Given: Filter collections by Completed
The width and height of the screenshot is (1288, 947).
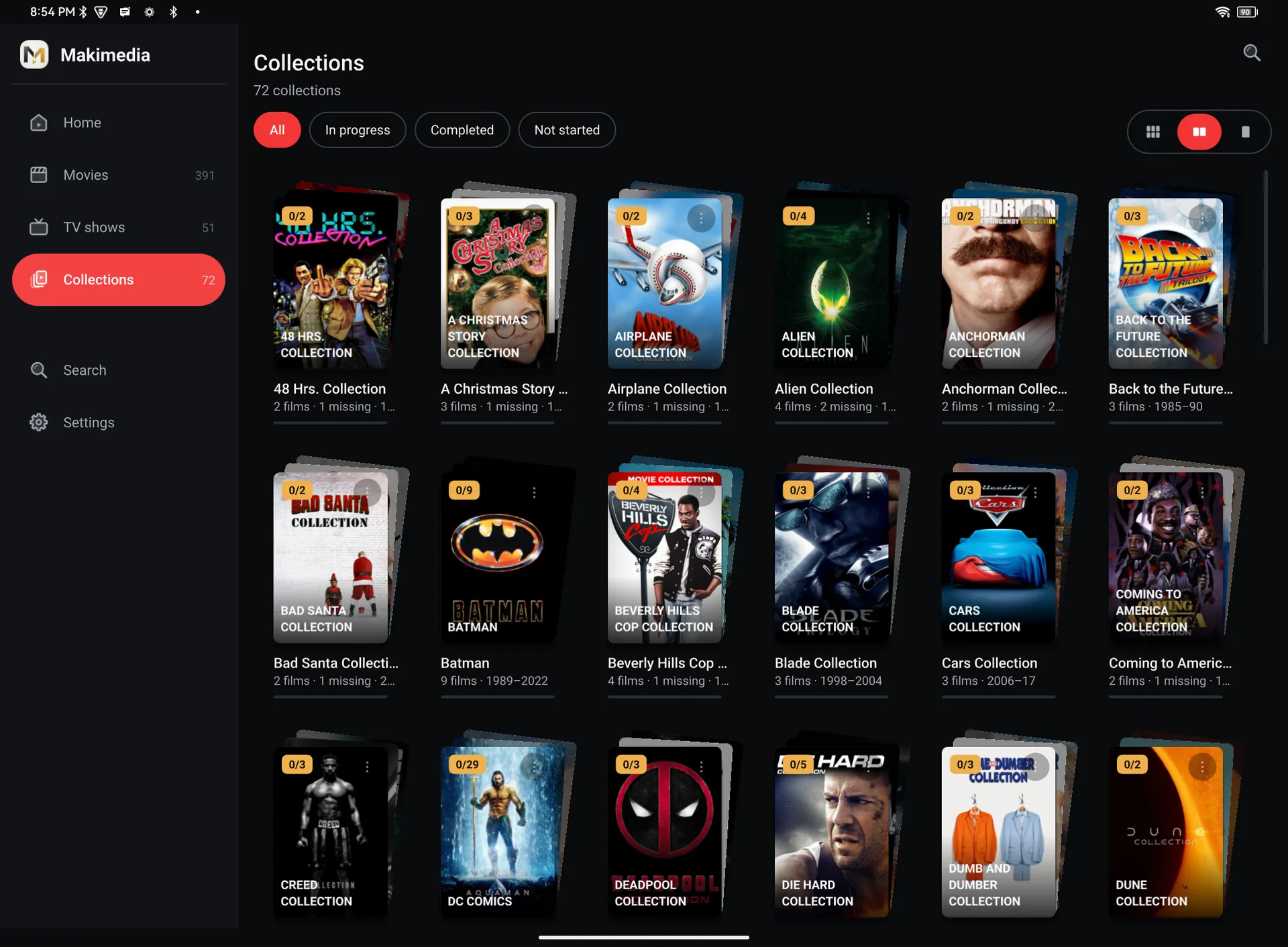Looking at the screenshot, I should point(462,130).
